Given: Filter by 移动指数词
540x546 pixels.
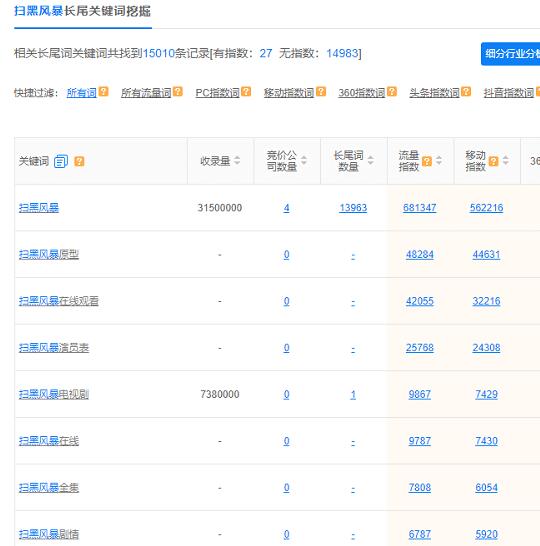Looking at the screenshot, I should click(x=289, y=93).
